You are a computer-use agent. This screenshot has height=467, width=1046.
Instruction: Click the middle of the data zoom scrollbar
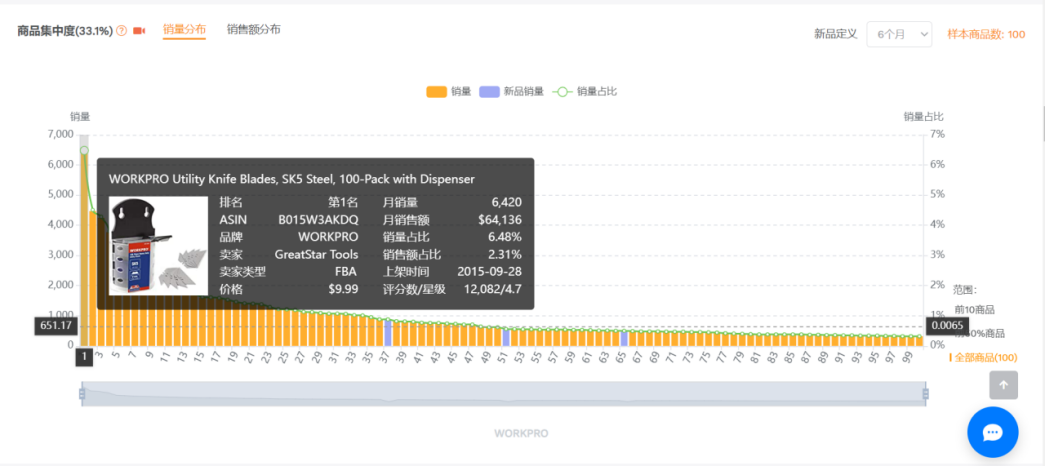pos(505,395)
